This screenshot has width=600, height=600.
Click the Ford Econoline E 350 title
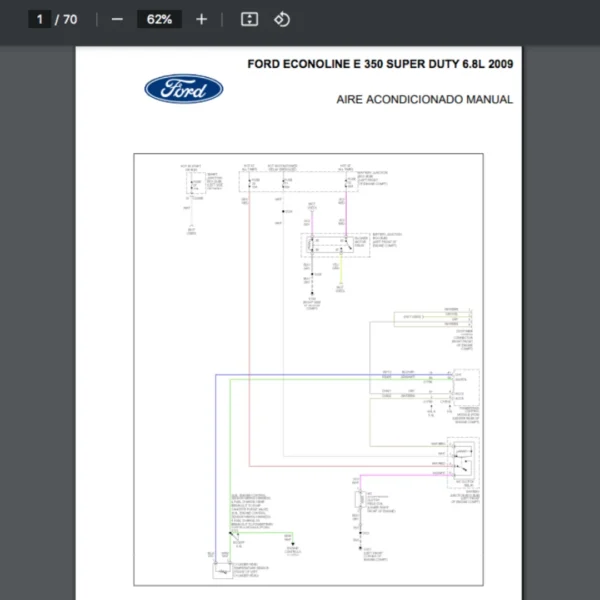tap(380, 64)
